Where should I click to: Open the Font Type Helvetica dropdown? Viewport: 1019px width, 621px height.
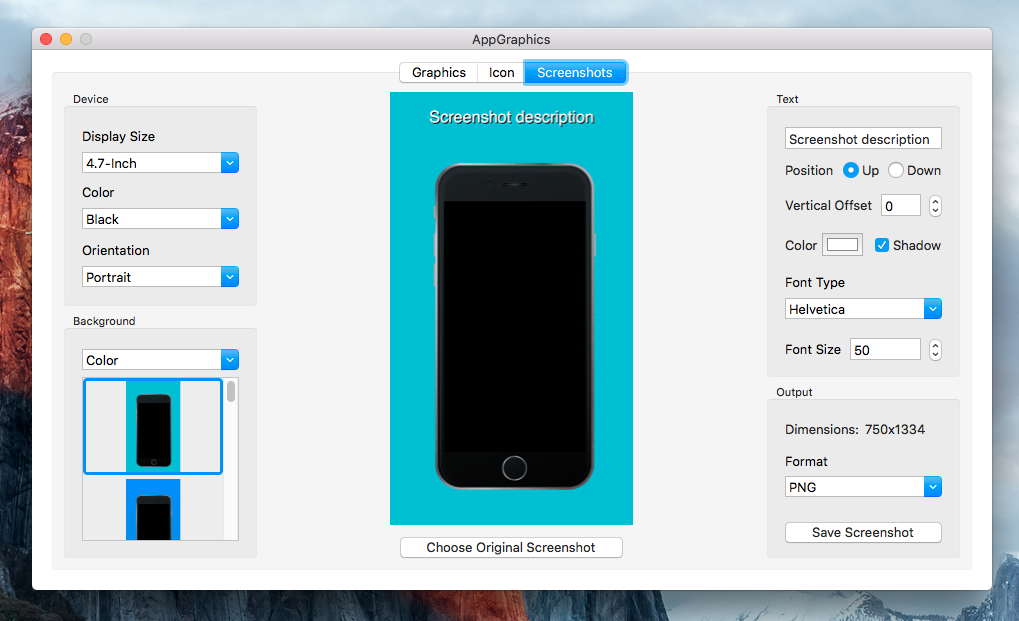click(863, 309)
